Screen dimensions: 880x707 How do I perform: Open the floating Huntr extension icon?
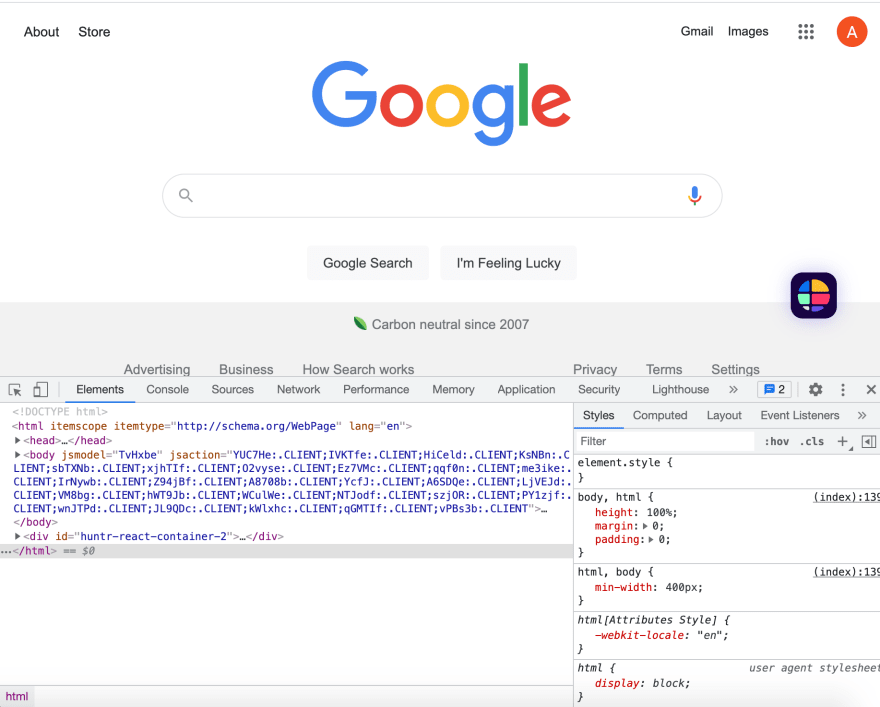pyautogui.click(x=813, y=295)
